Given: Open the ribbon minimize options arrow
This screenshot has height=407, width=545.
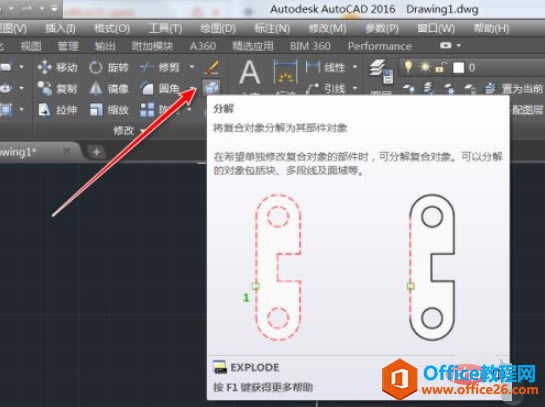Looking at the screenshot, I should point(459,46).
